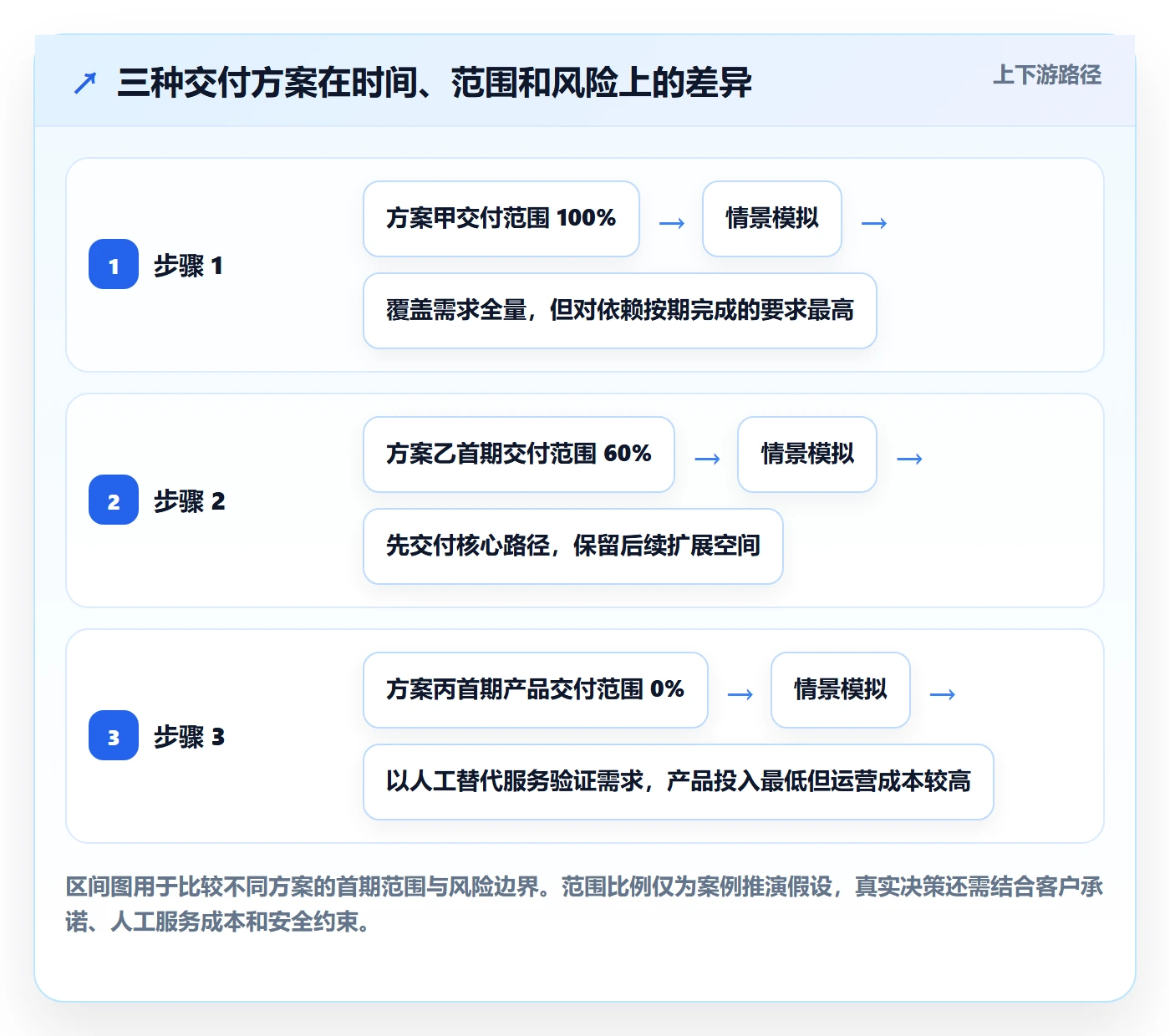Click the 步骤 2 label
1170x1036 pixels.
(x=189, y=501)
